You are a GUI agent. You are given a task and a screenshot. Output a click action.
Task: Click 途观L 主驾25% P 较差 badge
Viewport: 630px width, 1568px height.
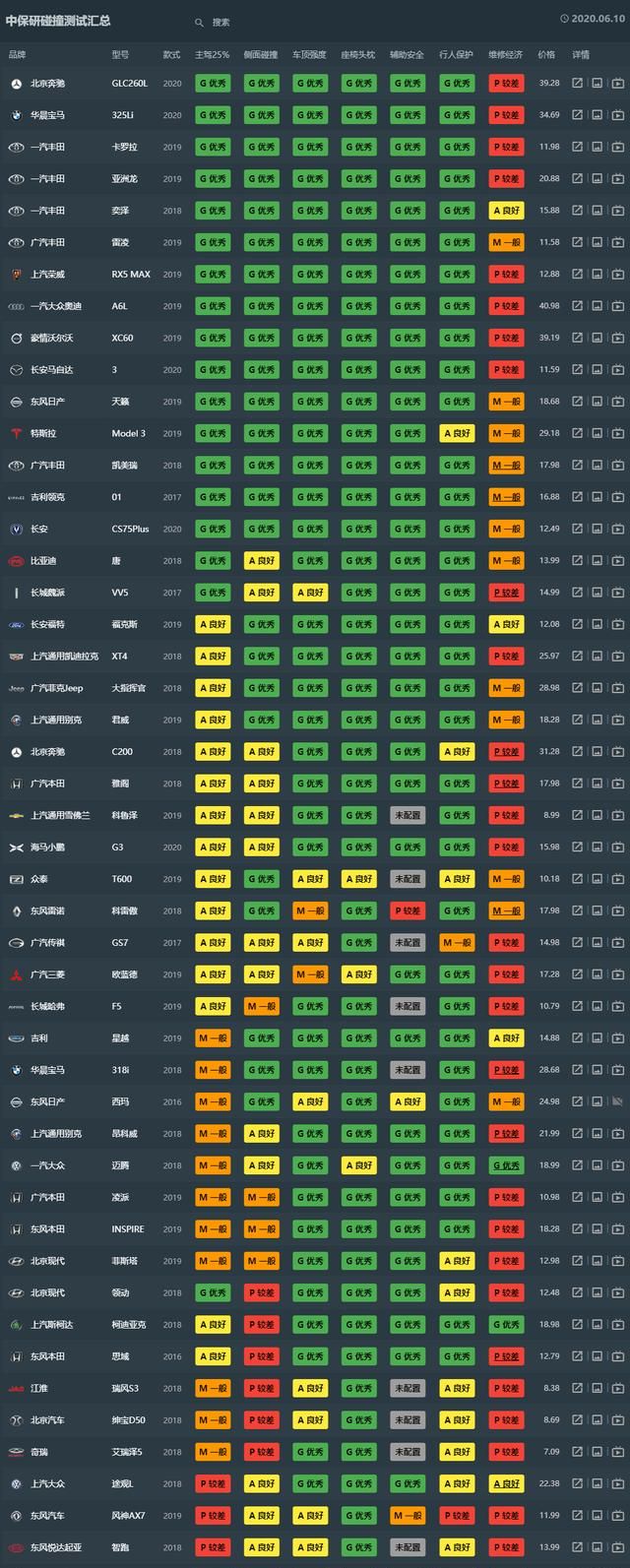[213, 1483]
